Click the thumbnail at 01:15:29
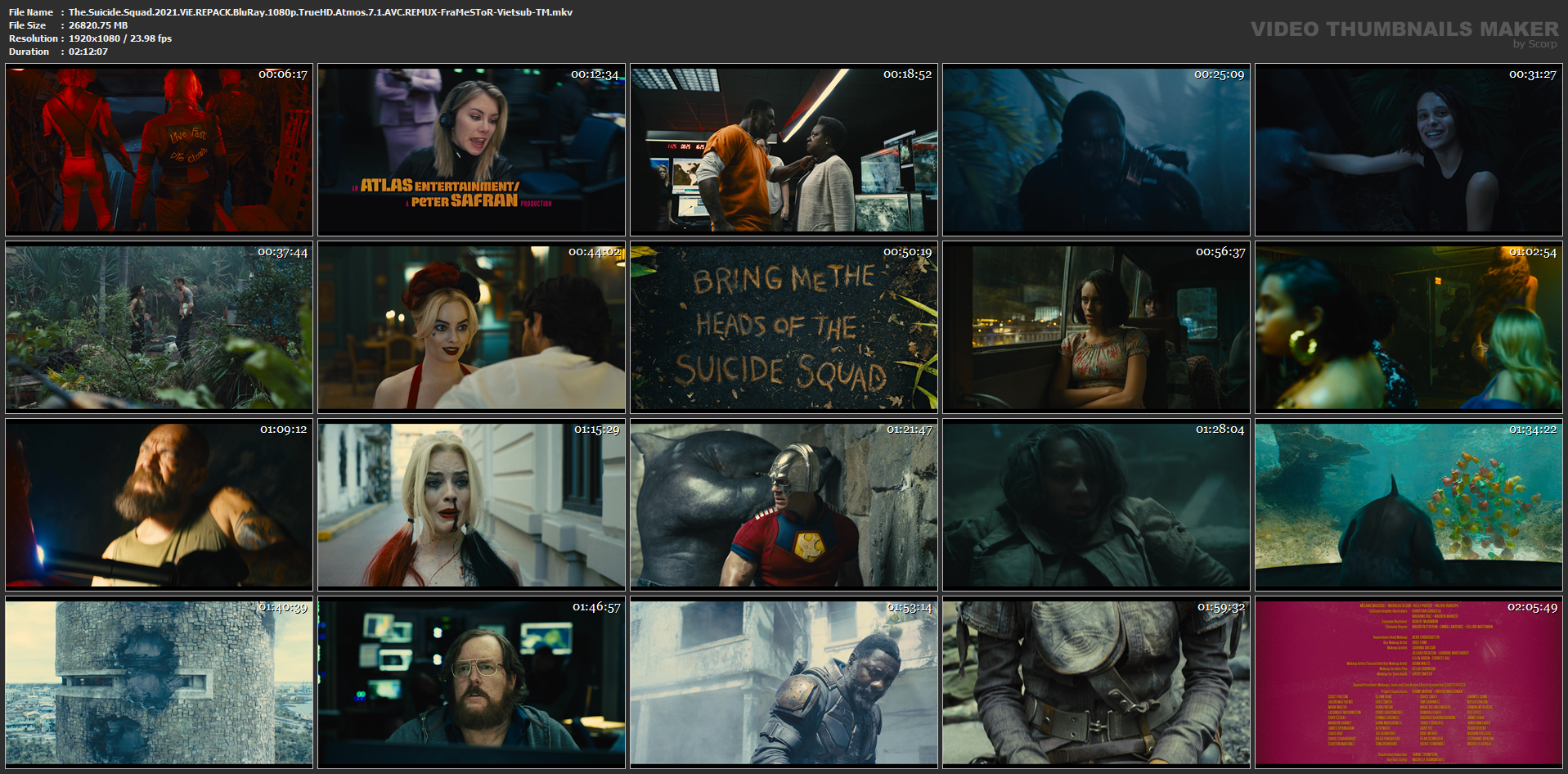The image size is (1568, 774). [471, 505]
